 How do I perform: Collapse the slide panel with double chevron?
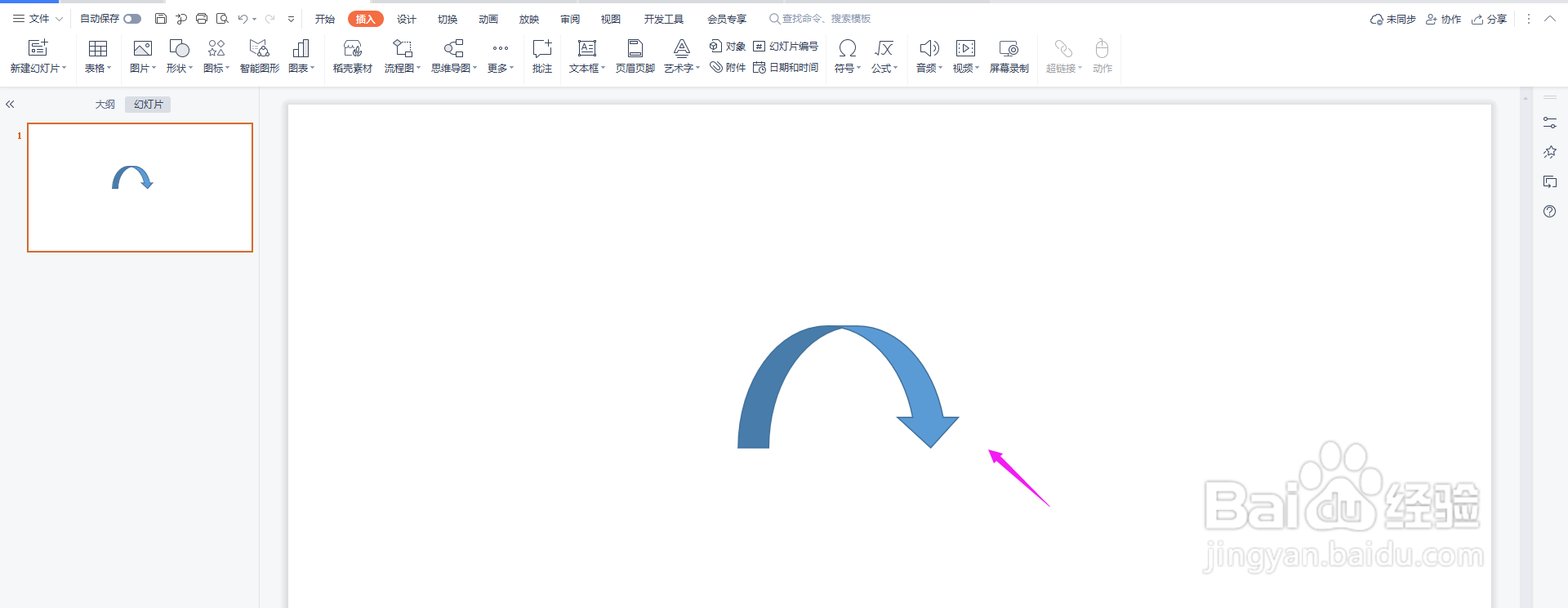tap(11, 104)
